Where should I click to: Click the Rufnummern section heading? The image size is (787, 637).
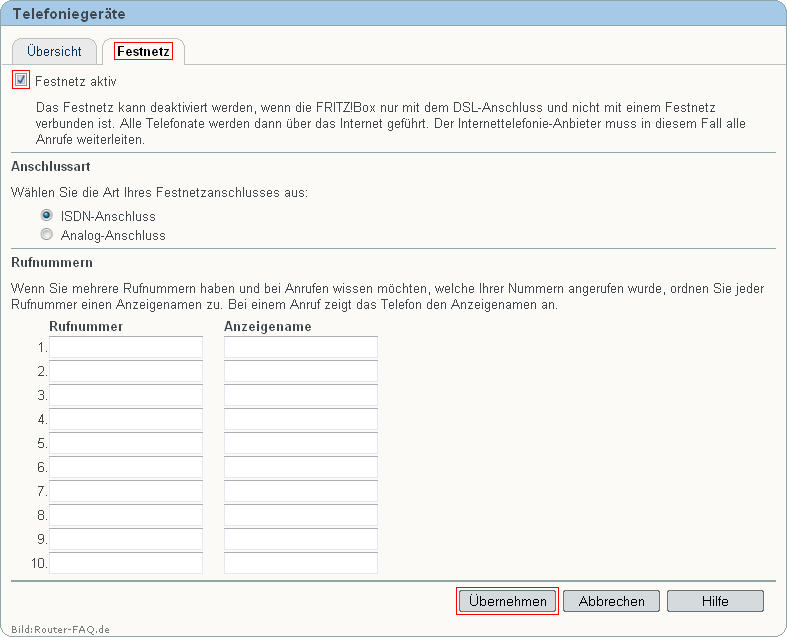[x=52, y=263]
